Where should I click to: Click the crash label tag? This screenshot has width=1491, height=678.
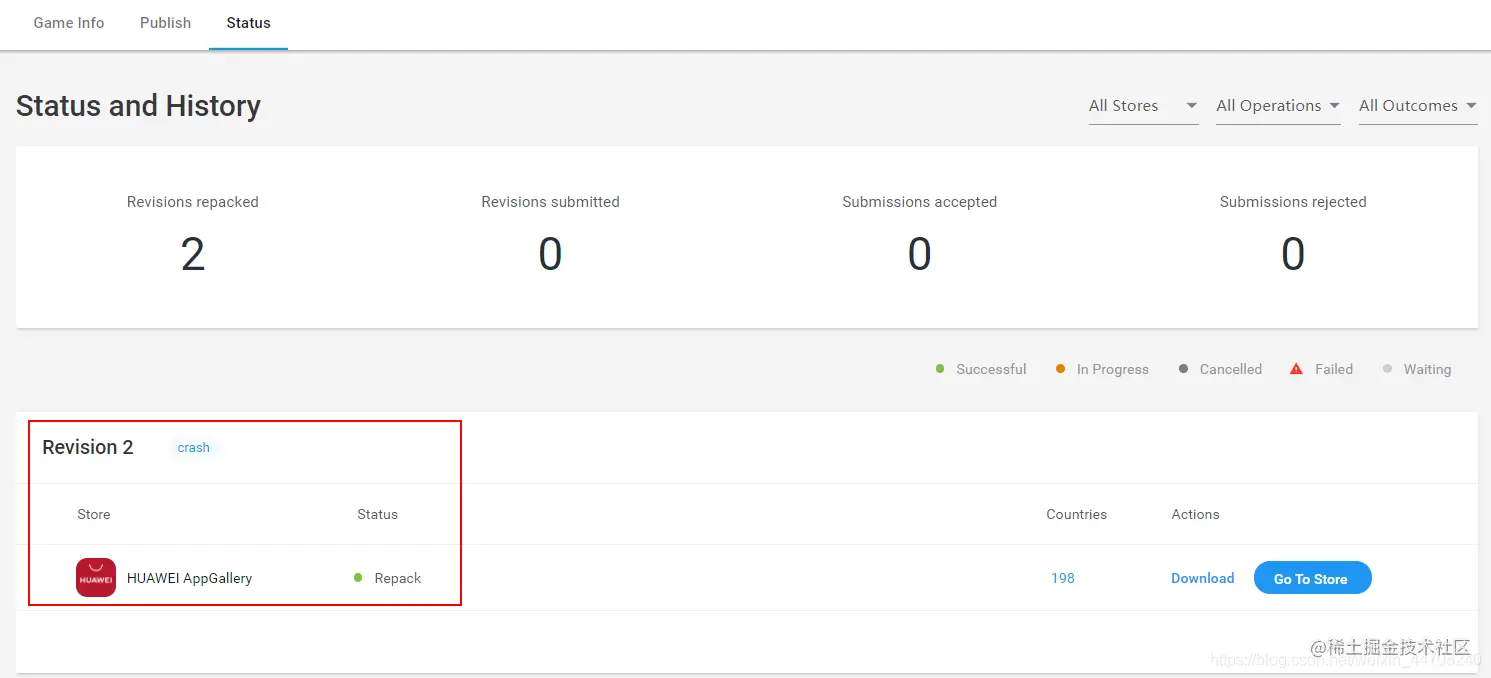pos(193,448)
